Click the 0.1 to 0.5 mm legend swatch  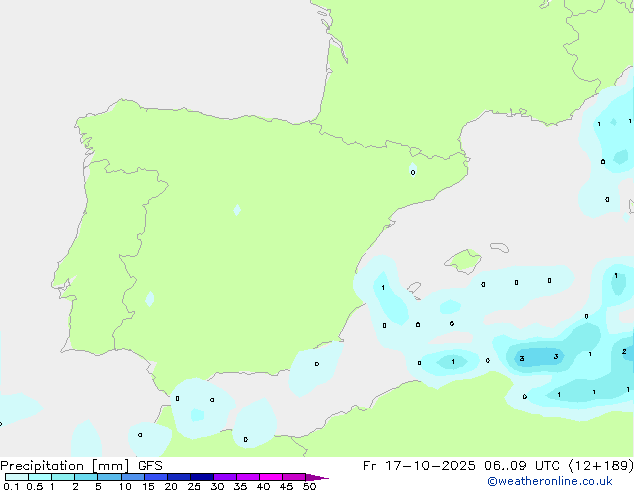click(x=17, y=477)
